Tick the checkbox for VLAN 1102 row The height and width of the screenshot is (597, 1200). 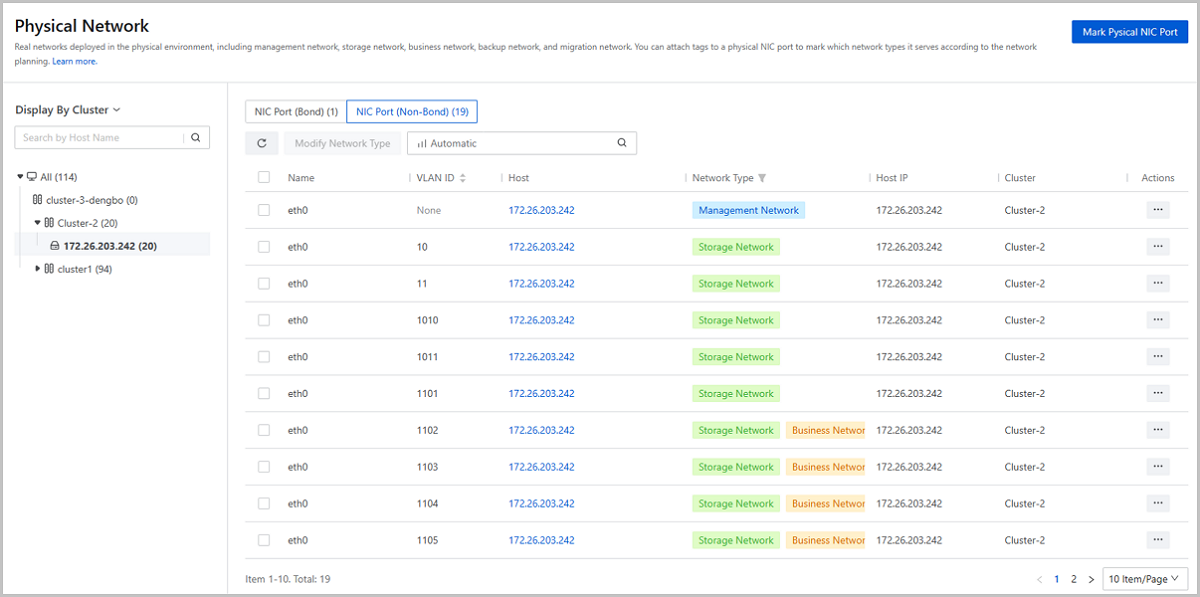[264, 430]
